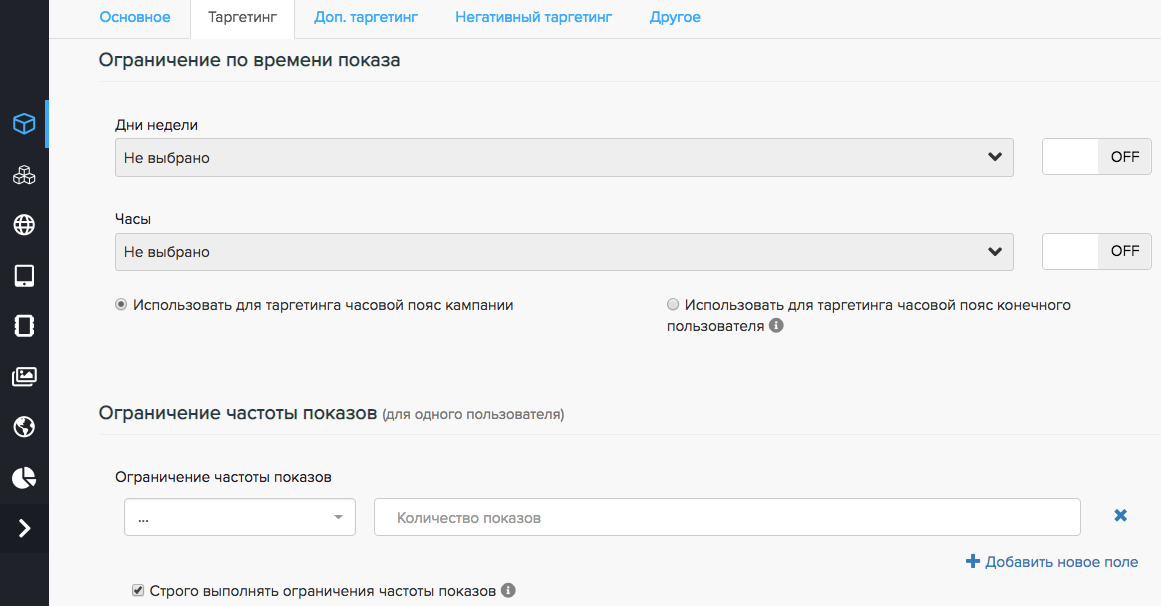1161x606 pixels.
Task: Expand the sidebar with the chevron arrow
Action: (x=24, y=528)
